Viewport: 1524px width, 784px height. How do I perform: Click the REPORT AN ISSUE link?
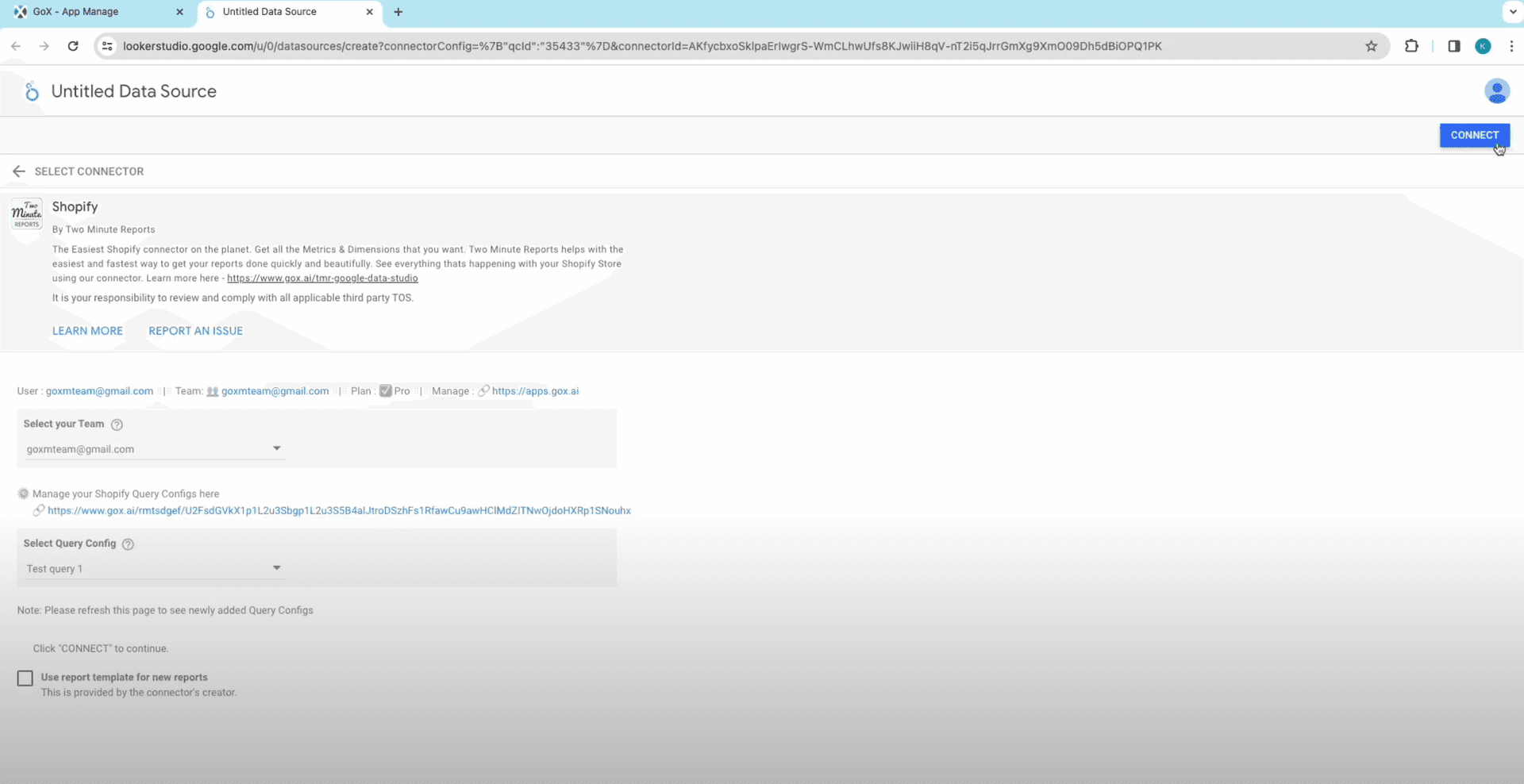click(195, 331)
